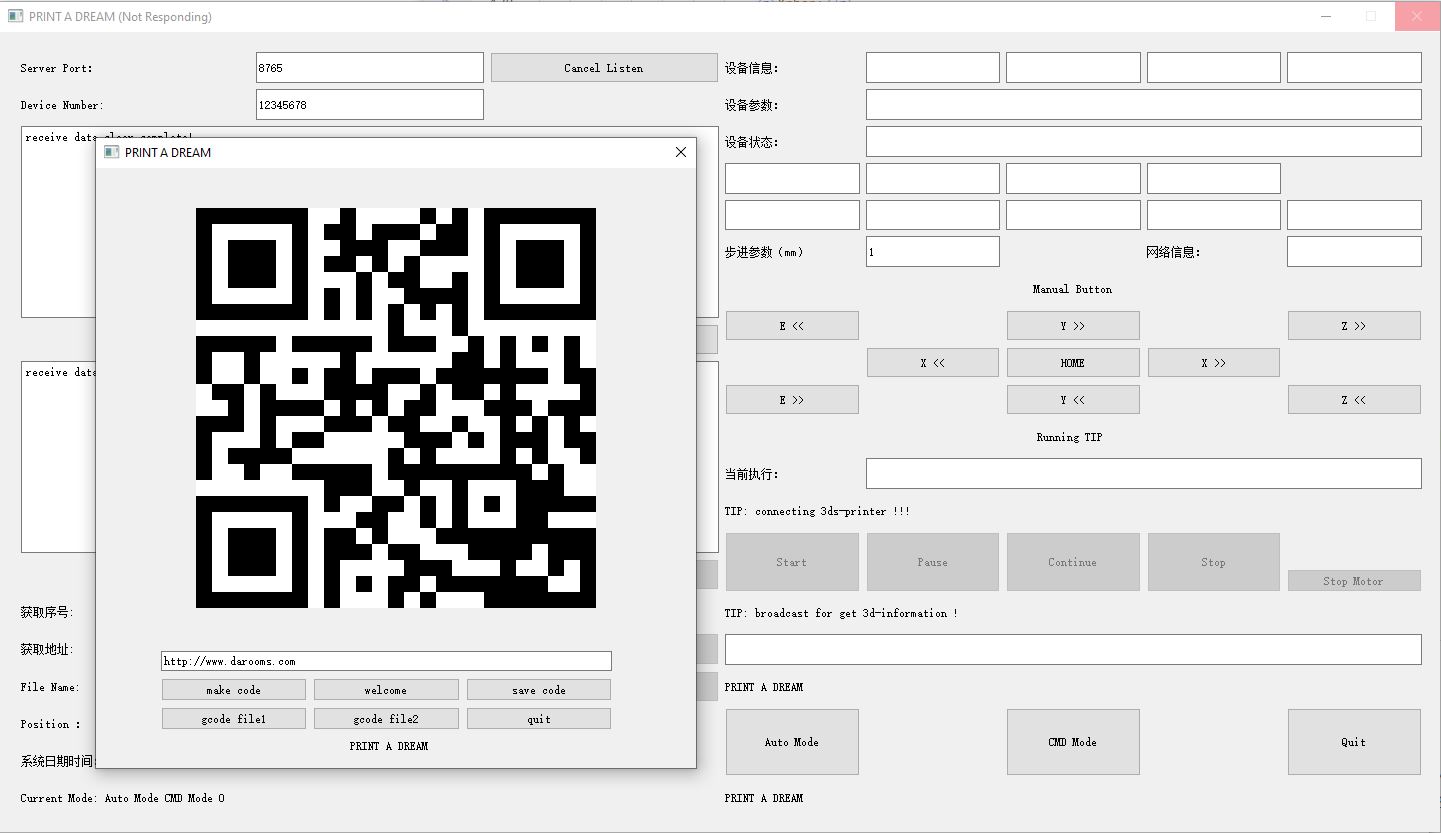Click the X << manual button
Screen dimensions: 1441x833
click(x=933, y=363)
